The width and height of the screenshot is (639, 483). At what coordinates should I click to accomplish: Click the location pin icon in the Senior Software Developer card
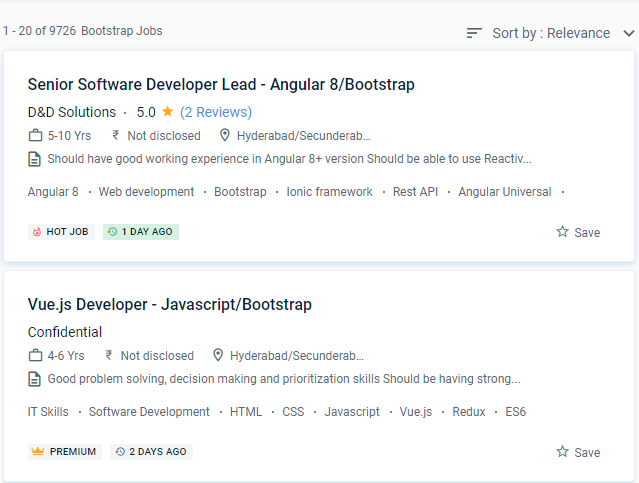225,135
